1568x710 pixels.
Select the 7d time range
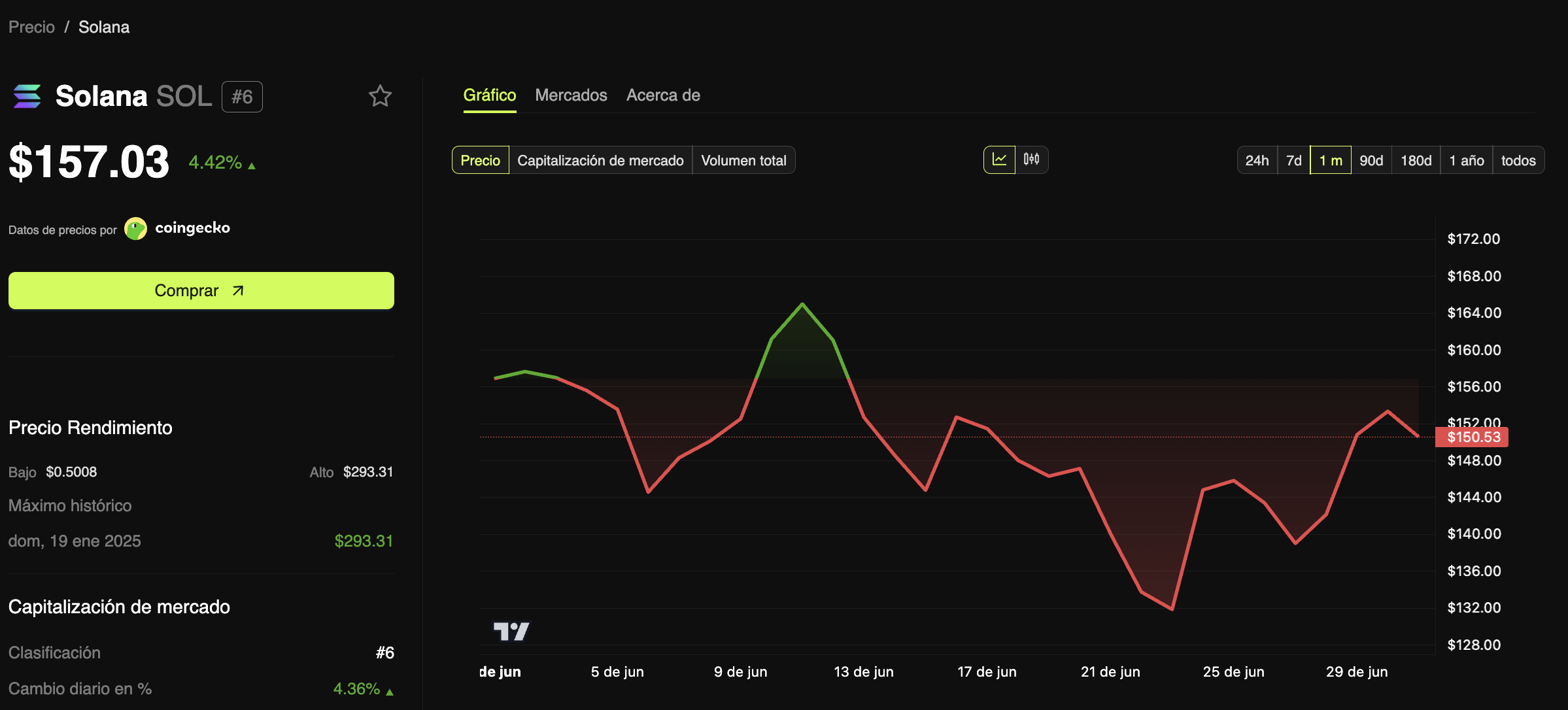pos(1293,160)
